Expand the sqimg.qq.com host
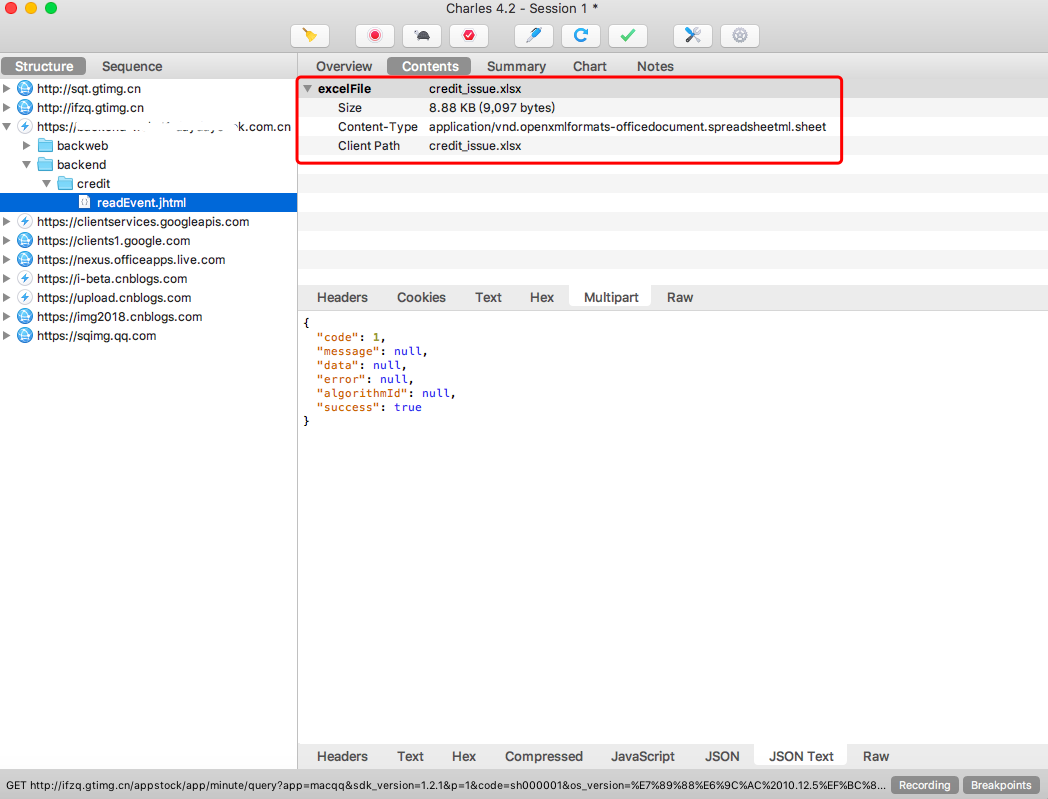 point(7,336)
